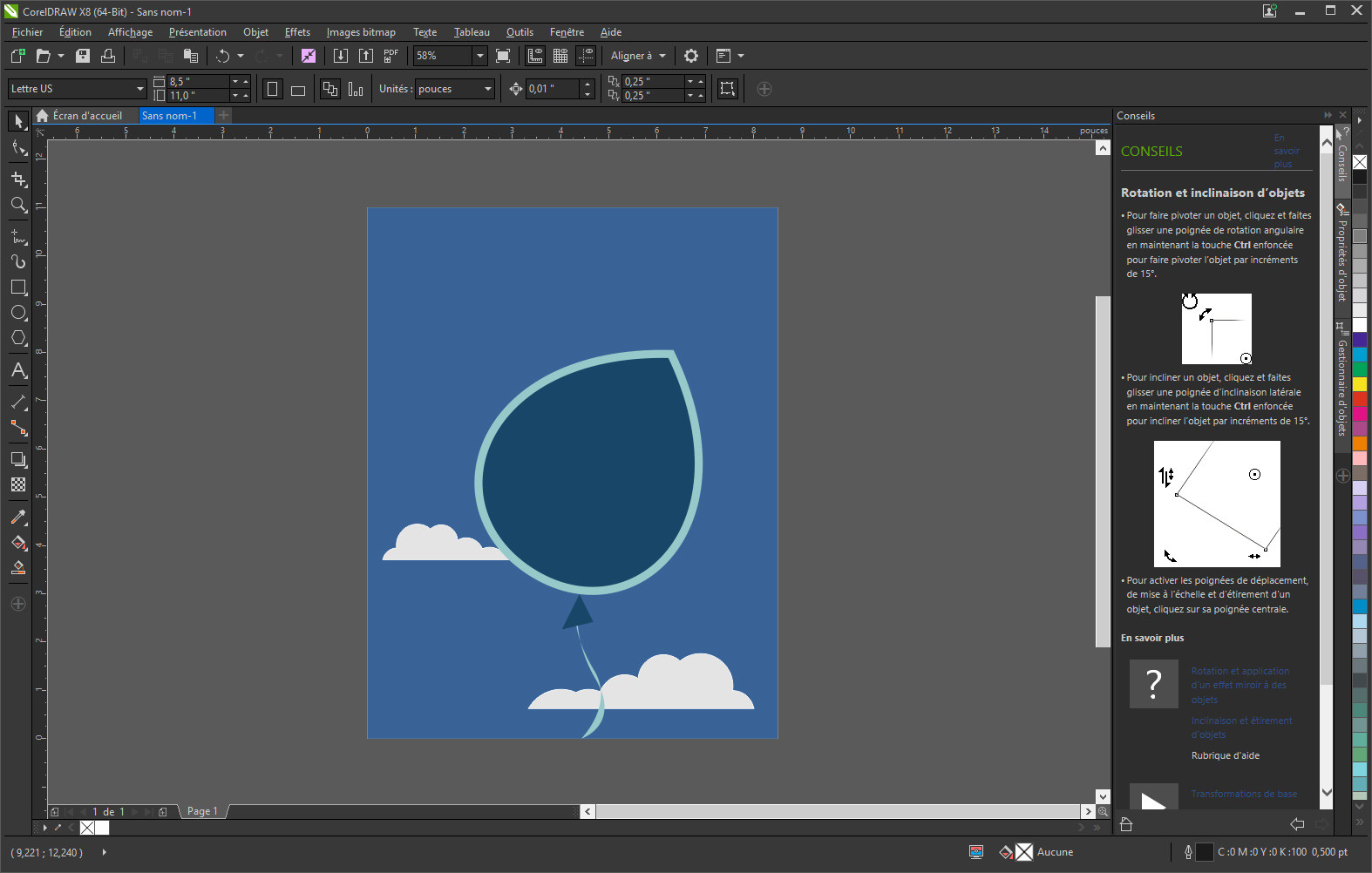The height and width of the screenshot is (873, 1372).
Task: Click the Save icon
Action: 83,56
